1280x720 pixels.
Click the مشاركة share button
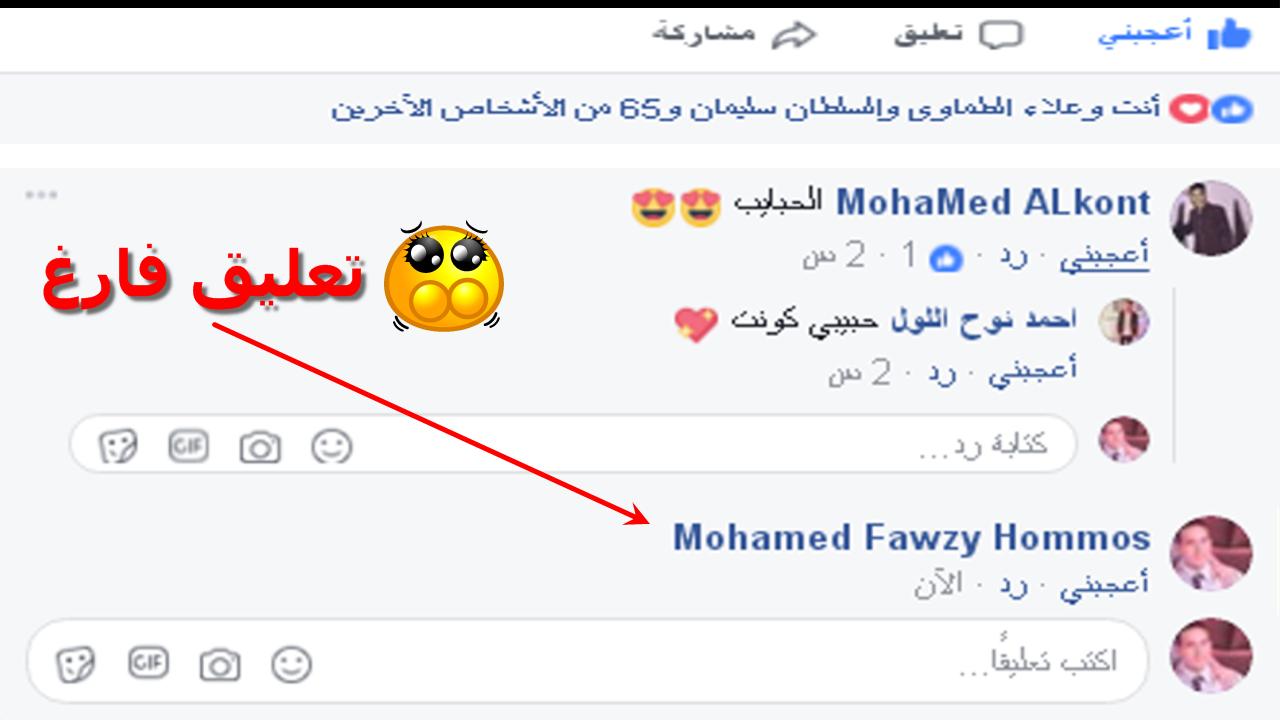[x=735, y=34]
